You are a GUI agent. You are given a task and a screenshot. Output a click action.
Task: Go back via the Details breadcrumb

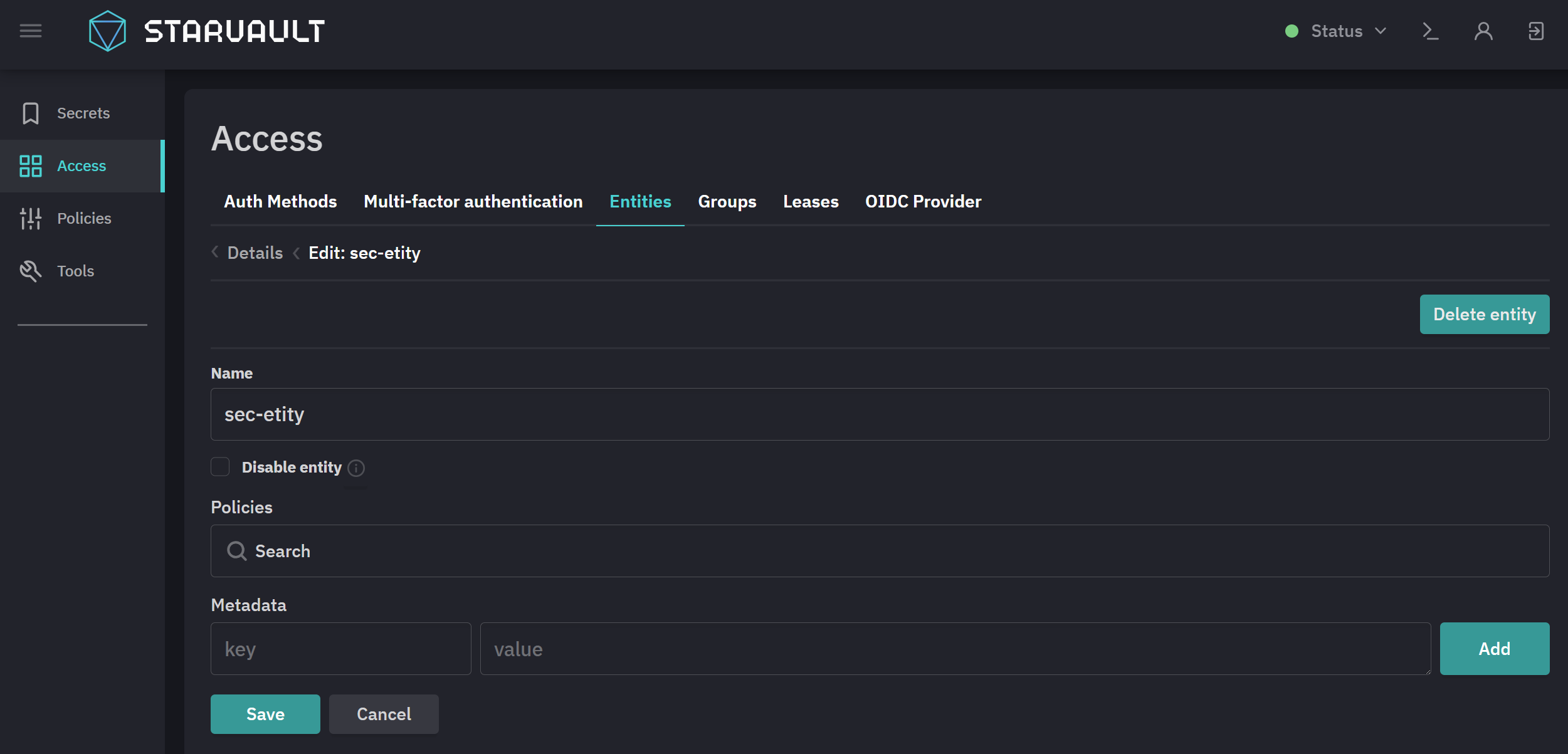click(x=255, y=253)
